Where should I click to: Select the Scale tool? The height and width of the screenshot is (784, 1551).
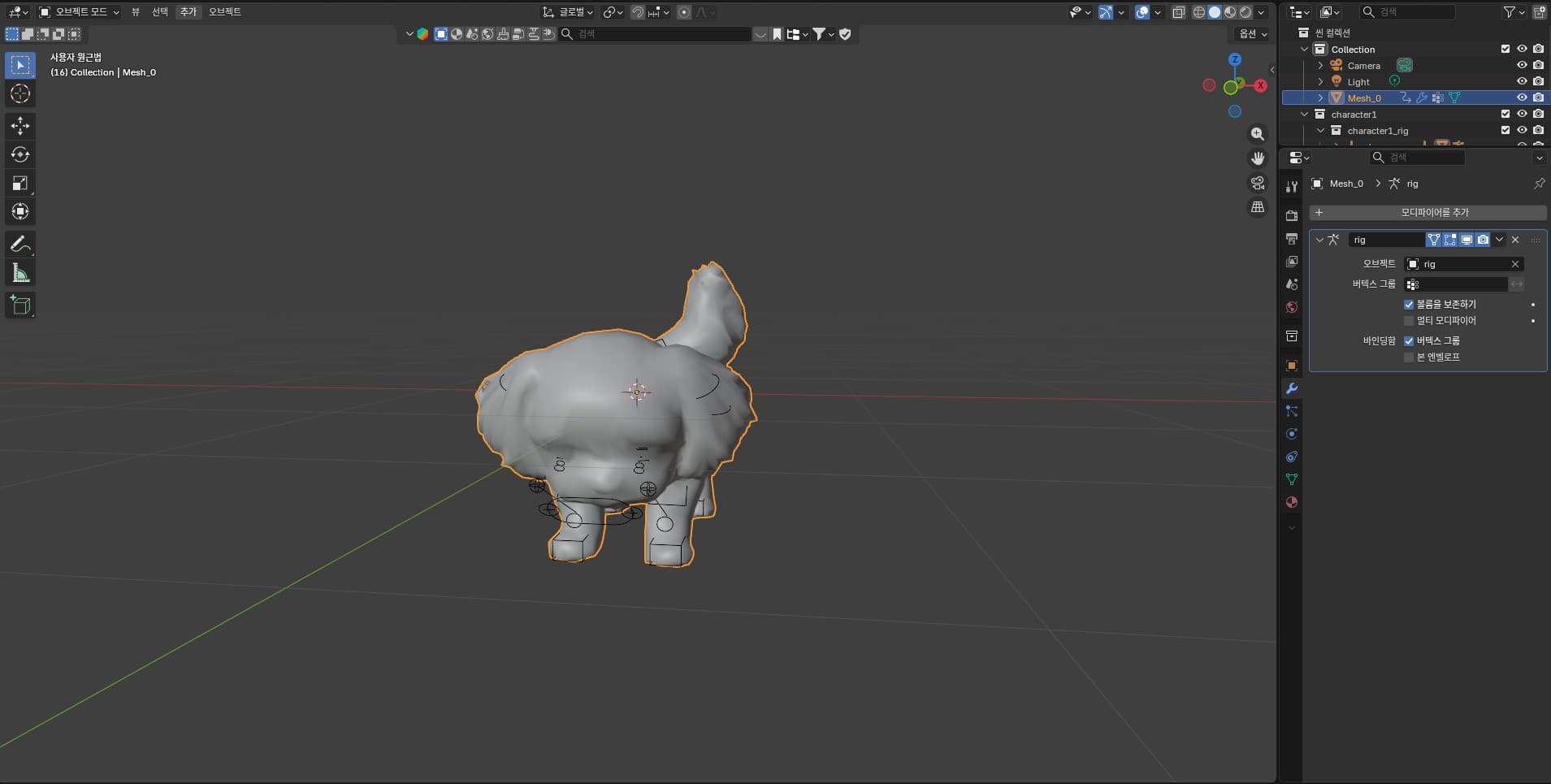tap(20, 183)
